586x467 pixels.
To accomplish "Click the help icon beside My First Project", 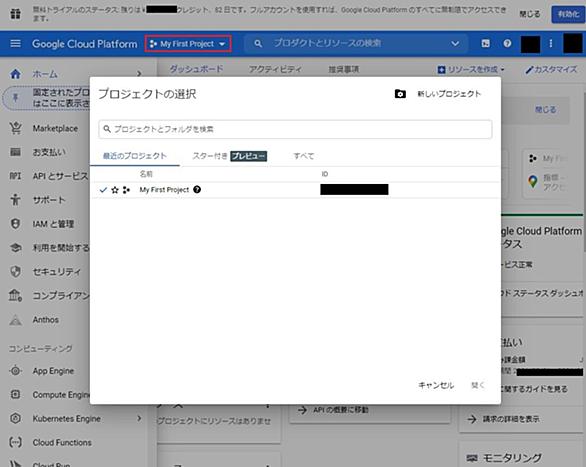I will [x=197, y=189].
